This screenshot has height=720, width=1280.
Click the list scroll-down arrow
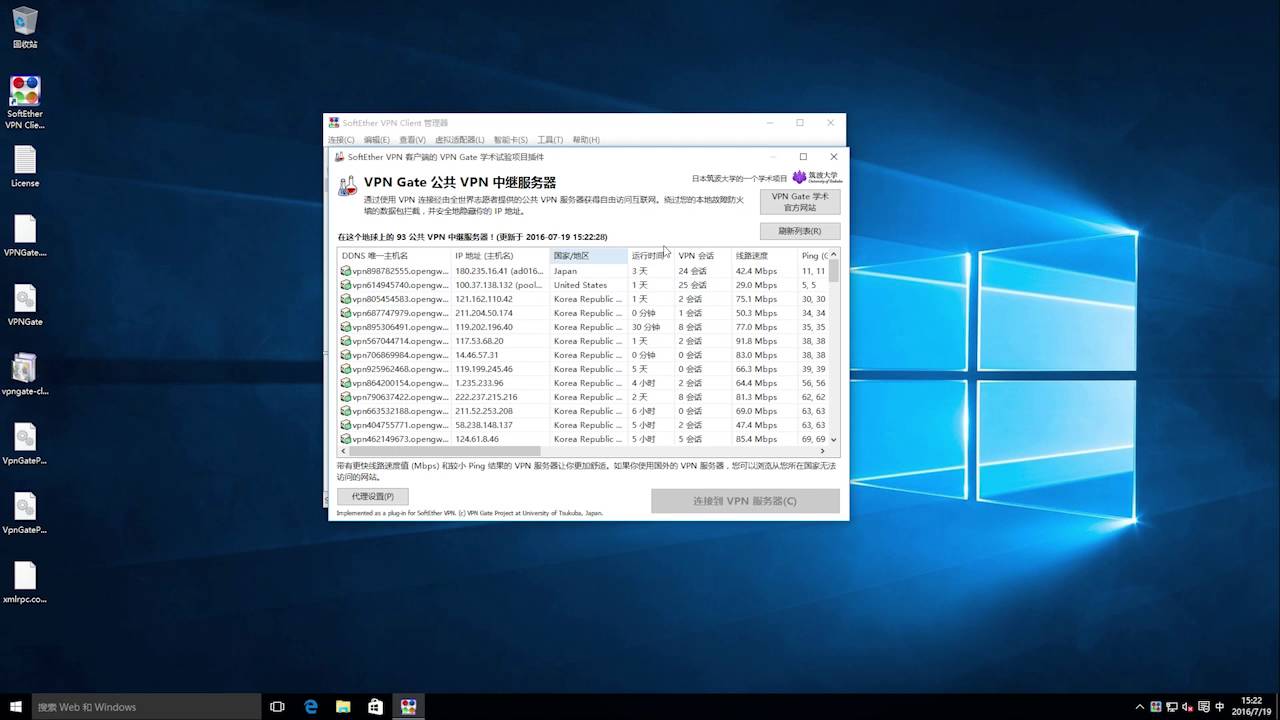(834, 439)
